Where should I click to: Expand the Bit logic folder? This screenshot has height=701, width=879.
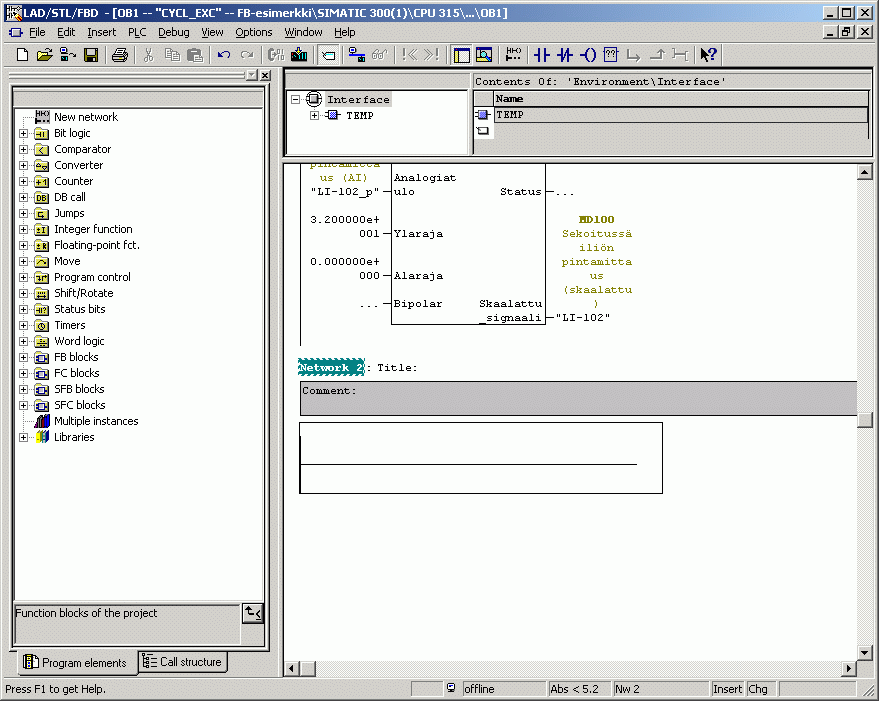click(24, 133)
